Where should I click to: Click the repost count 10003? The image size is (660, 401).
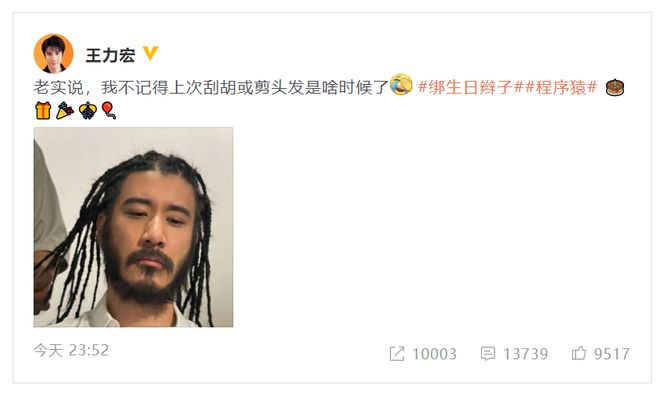coord(434,354)
